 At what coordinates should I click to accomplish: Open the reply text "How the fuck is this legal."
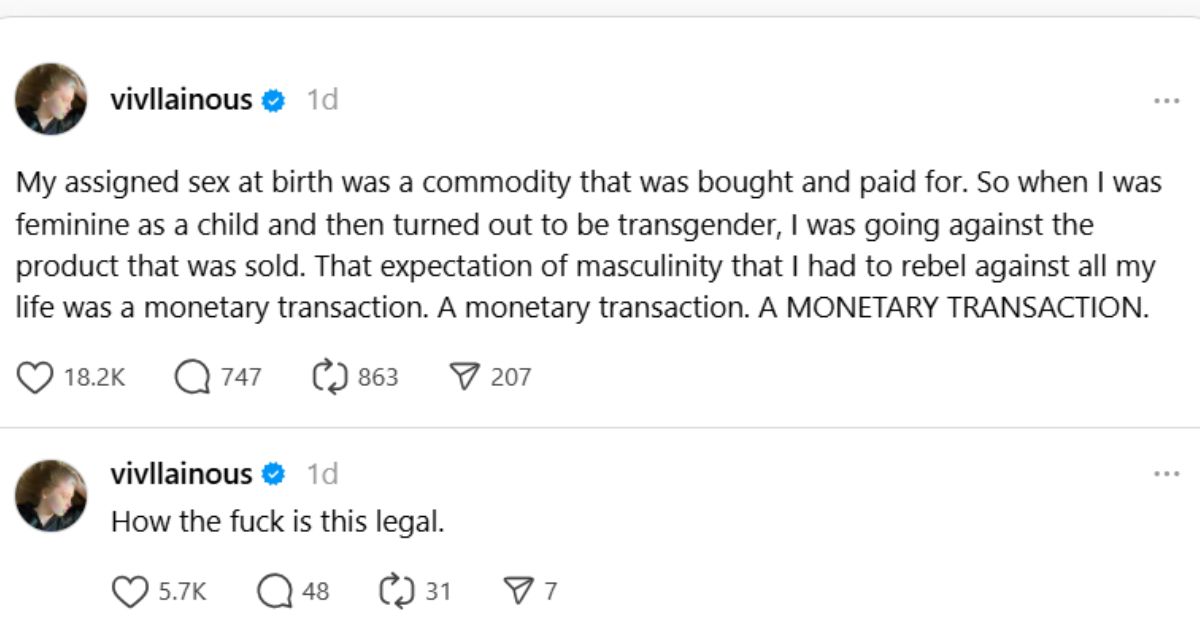coord(276,521)
